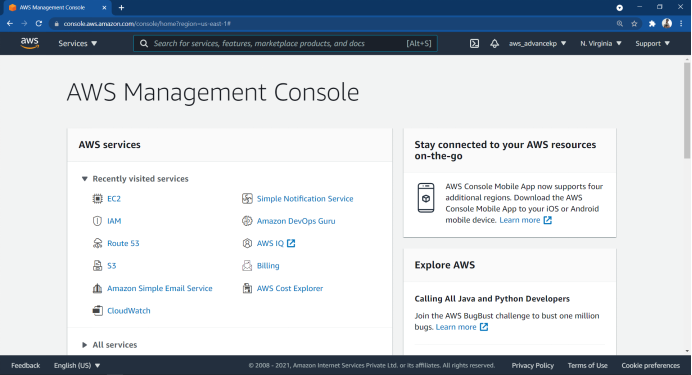Open the English (US) language dropdown
Screen dimensions: 692x375
pyautogui.click(x=77, y=365)
